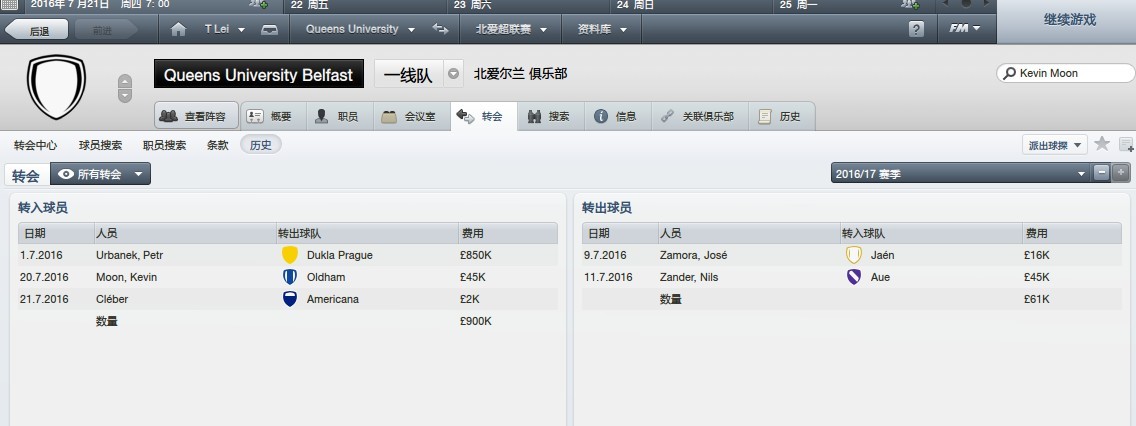This screenshot has width=1136, height=426.
Task: Click the Americana club badge
Action: [290, 298]
